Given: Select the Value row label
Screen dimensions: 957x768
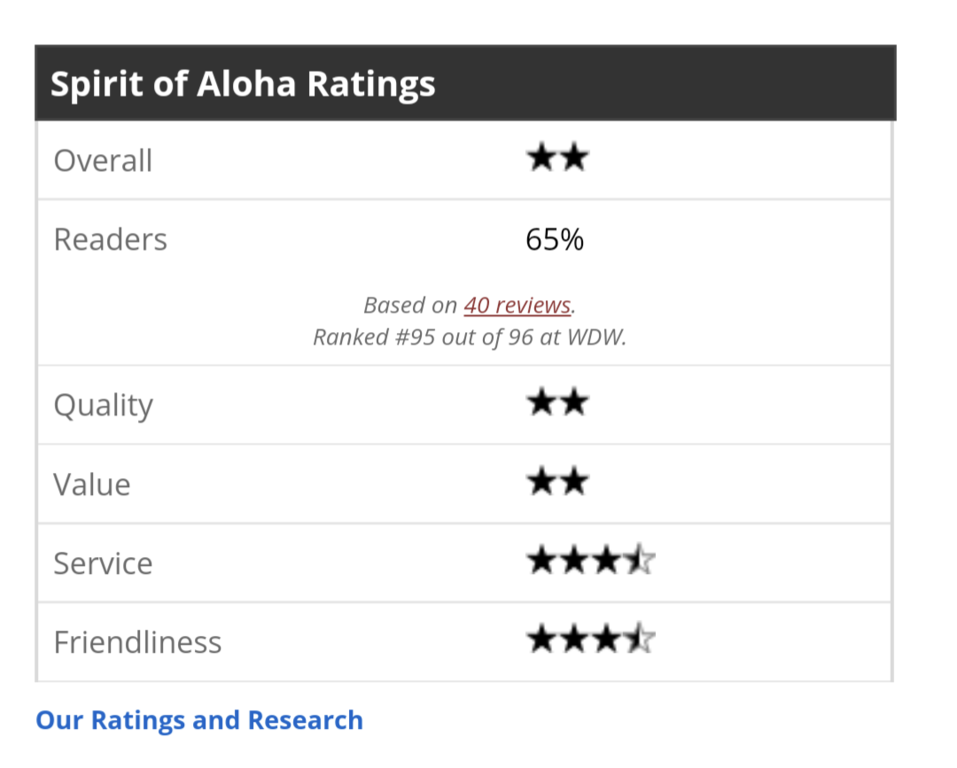Looking at the screenshot, I should point(92,485).
